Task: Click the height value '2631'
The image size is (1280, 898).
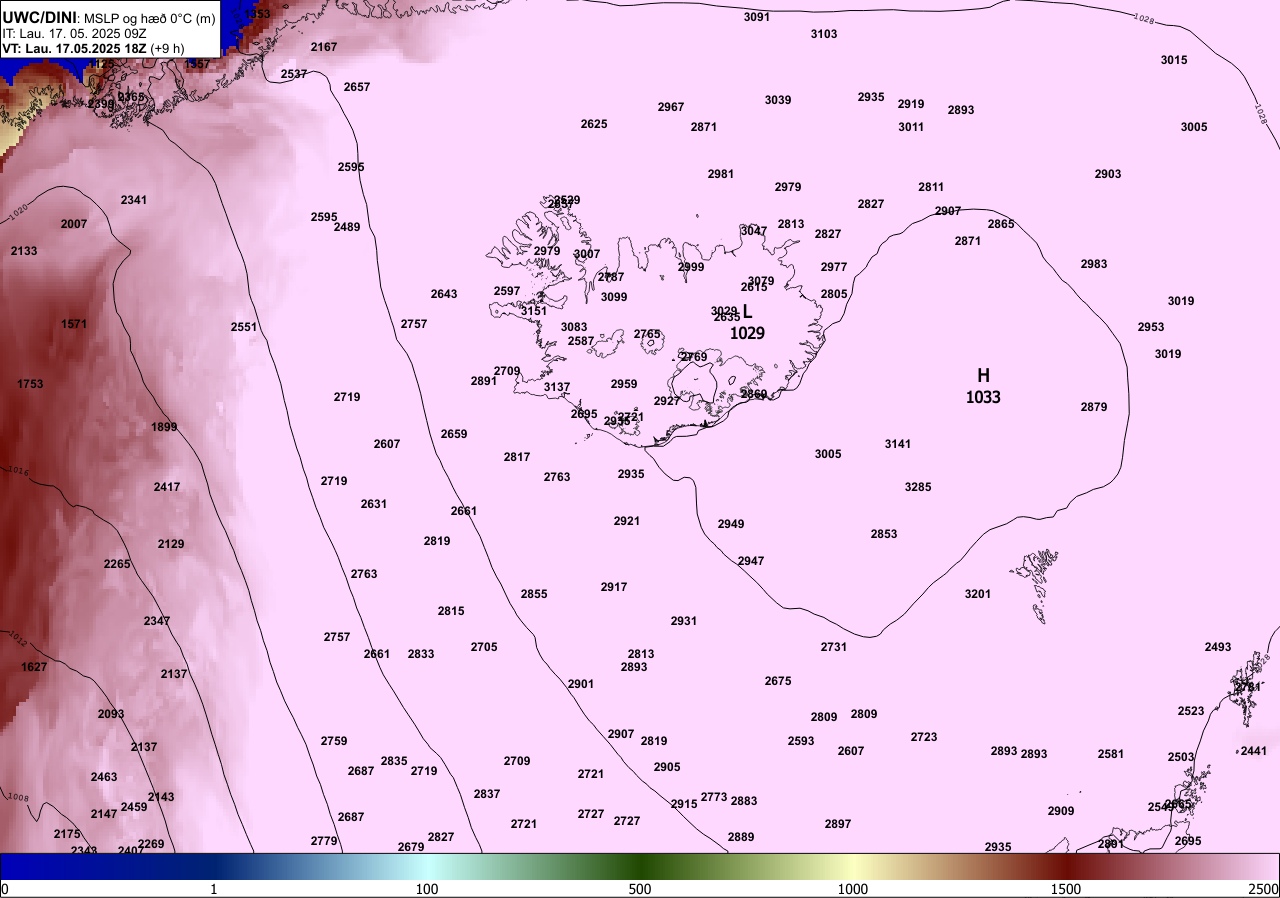Action: pos(374,504)
